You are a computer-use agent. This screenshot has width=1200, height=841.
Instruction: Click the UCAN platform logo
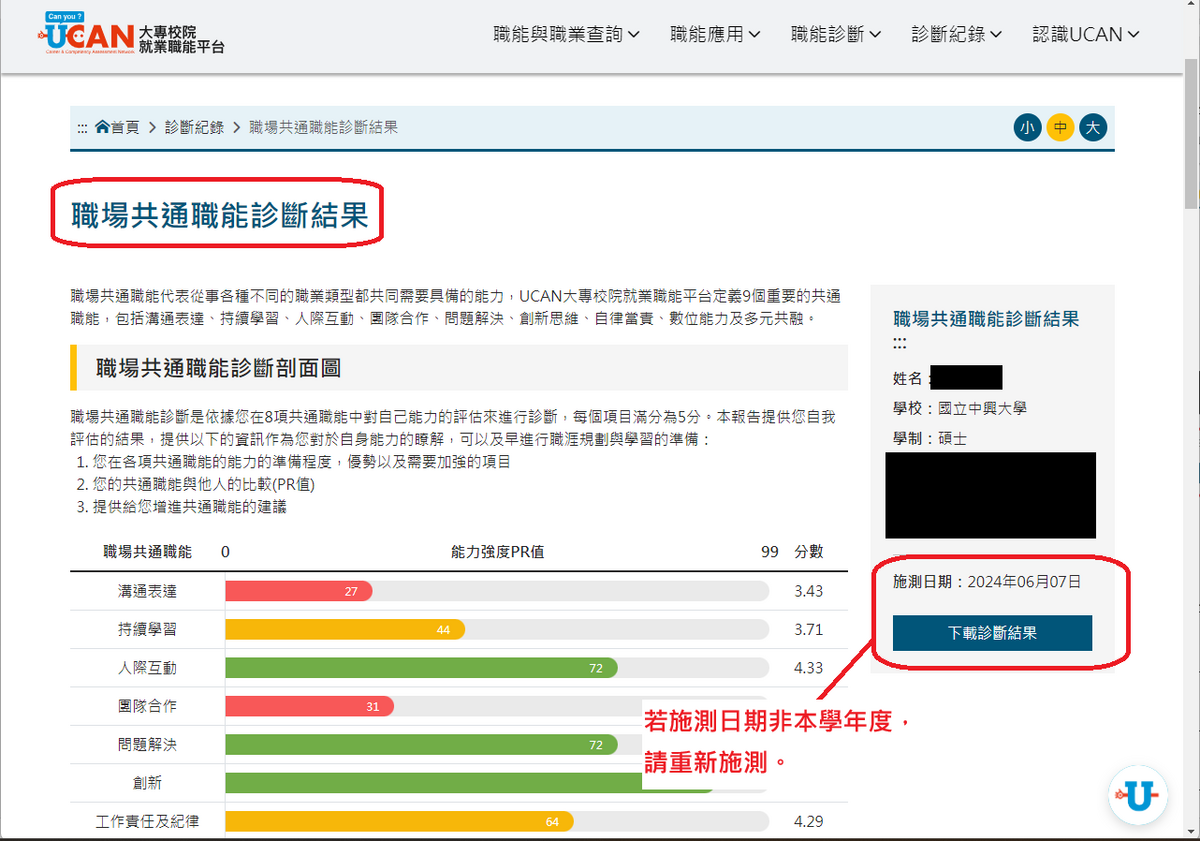click(x=130, y=34)
